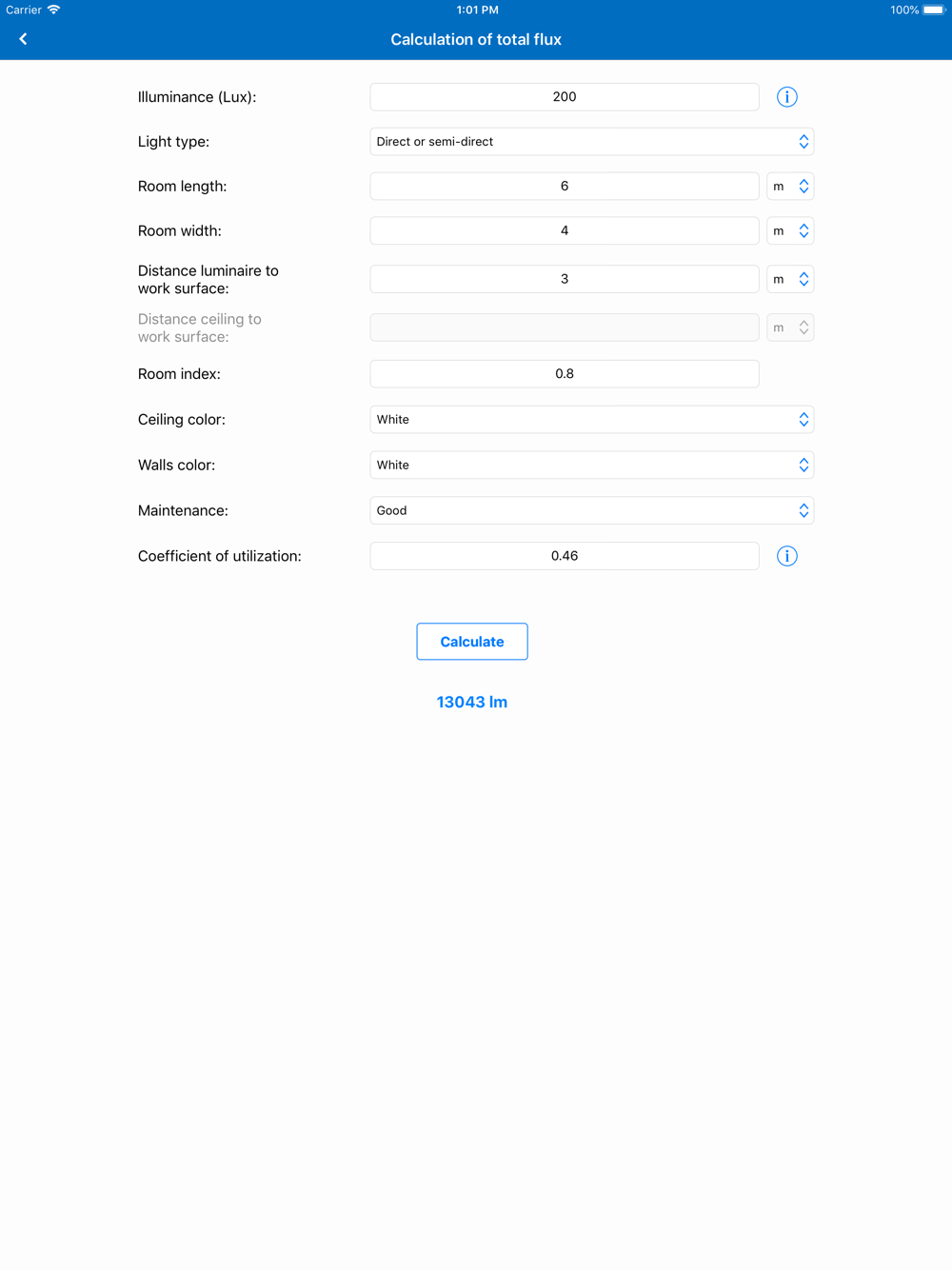
Task: Open the Illuminance info icon
Action: [786, 97]
